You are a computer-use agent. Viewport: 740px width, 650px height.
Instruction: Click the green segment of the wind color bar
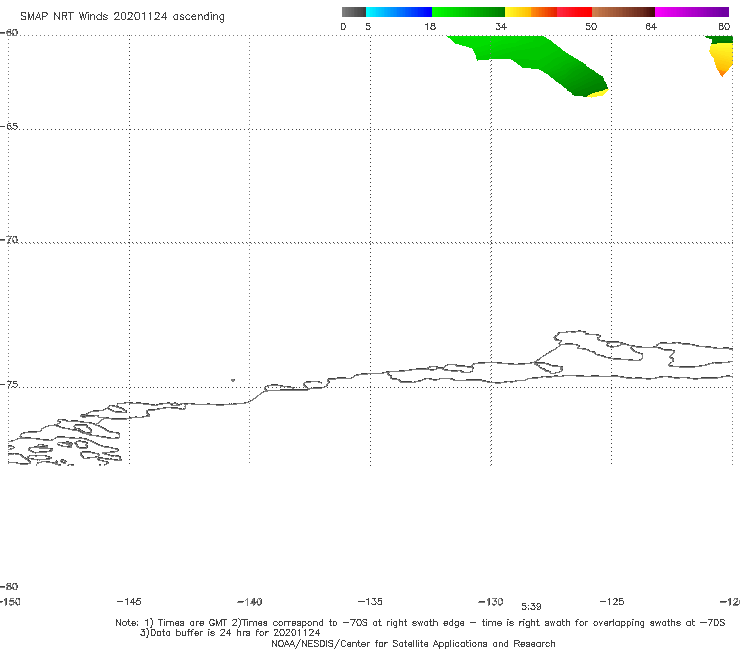[468, 12]
